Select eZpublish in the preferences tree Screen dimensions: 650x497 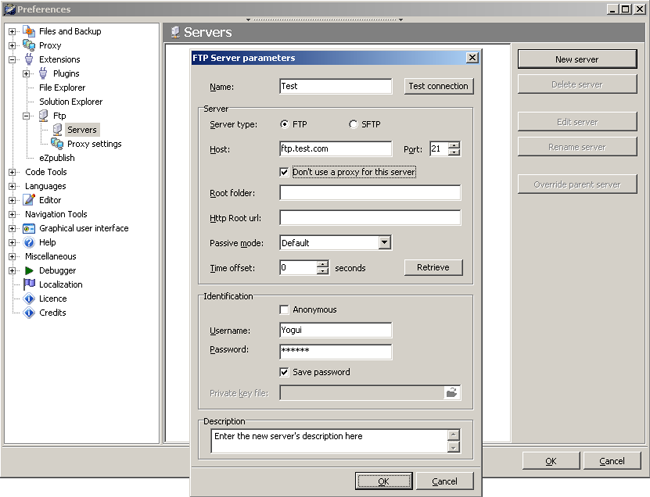(x=57, y=158)
